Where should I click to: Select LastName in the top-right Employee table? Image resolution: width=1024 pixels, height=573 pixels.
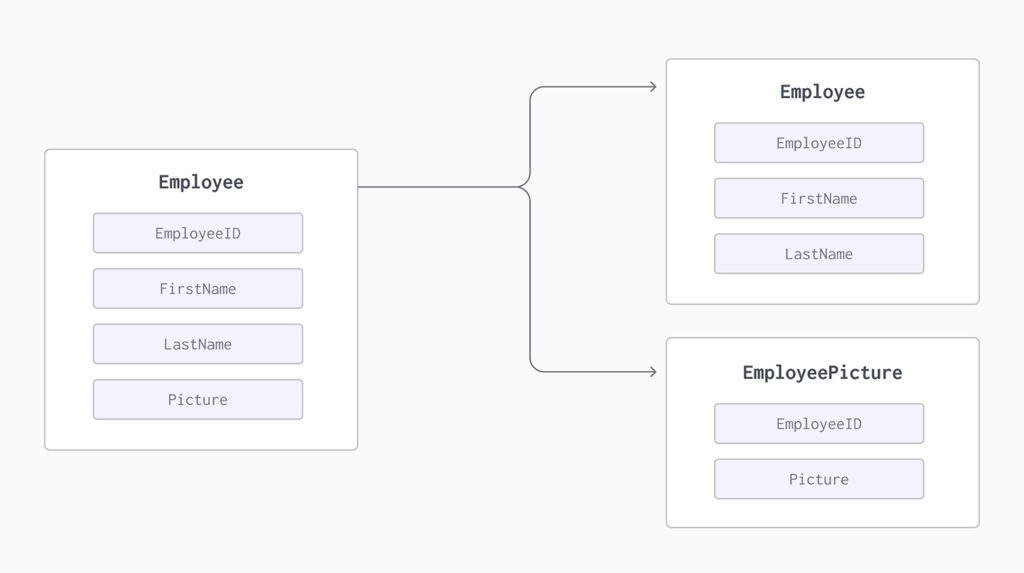pyautogui.click(x=819, y=254)
